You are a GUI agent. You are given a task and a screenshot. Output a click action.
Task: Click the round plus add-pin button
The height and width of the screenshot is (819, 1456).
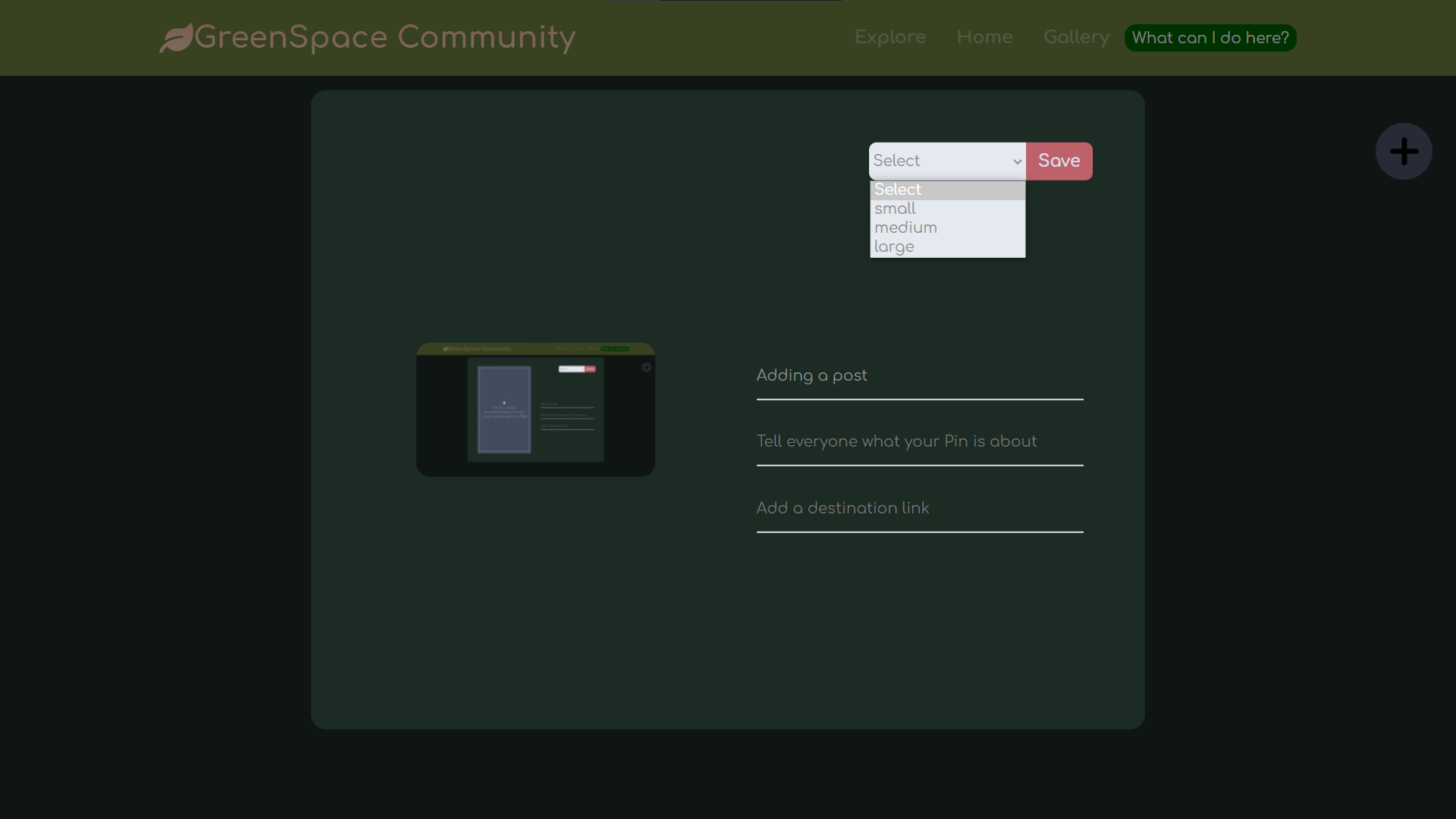click(x=1404, y=152)
